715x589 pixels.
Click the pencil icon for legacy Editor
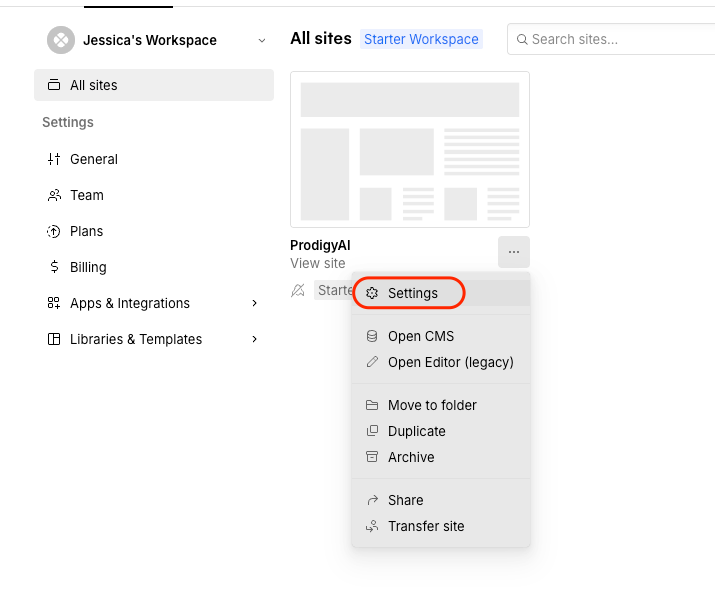(x=372, y=362)
